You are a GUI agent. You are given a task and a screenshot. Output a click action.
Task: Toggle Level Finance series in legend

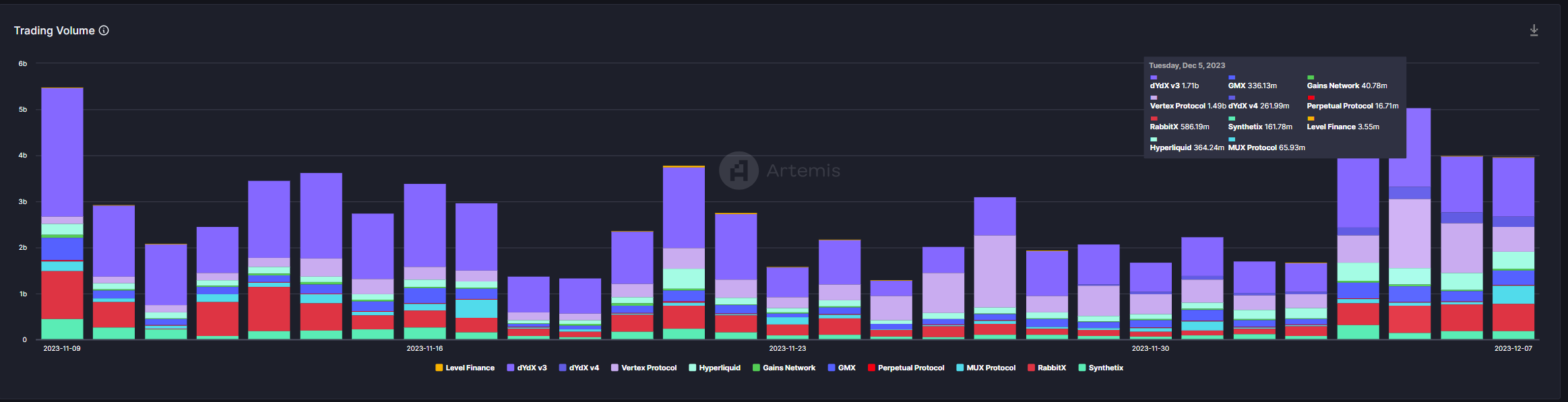(465, 368)
